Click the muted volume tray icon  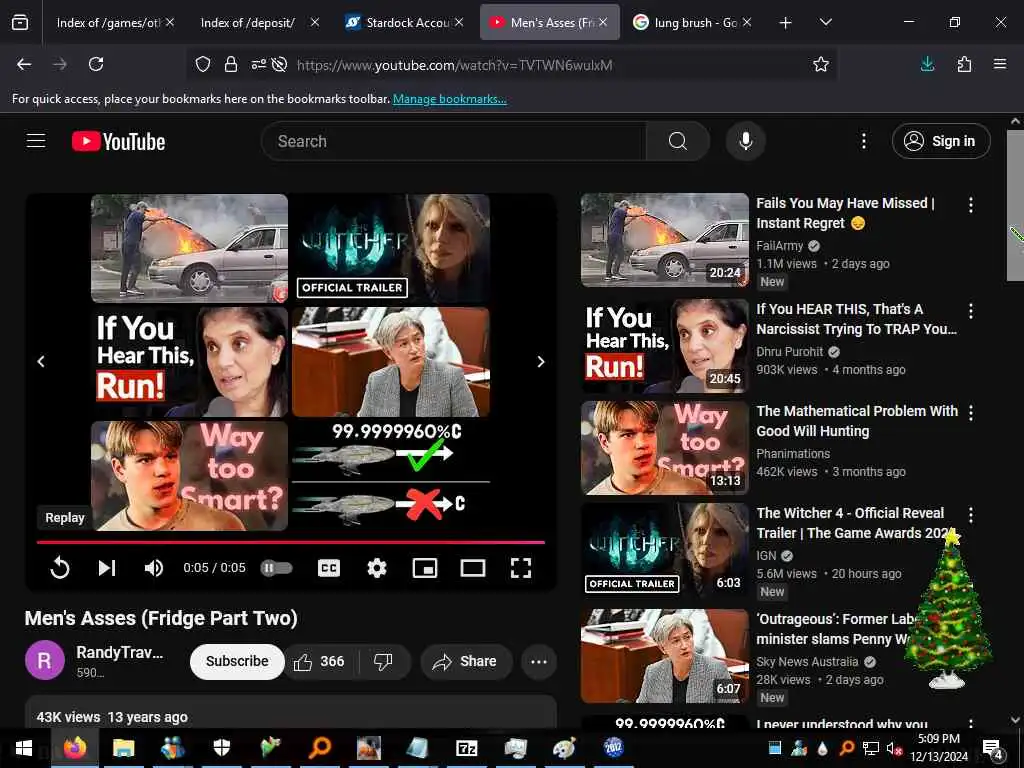point(894,748)
